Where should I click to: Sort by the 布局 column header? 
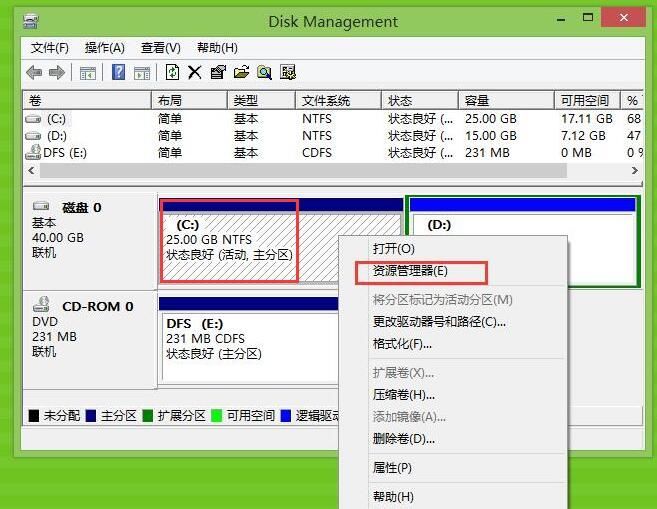[x=189, y=101]
